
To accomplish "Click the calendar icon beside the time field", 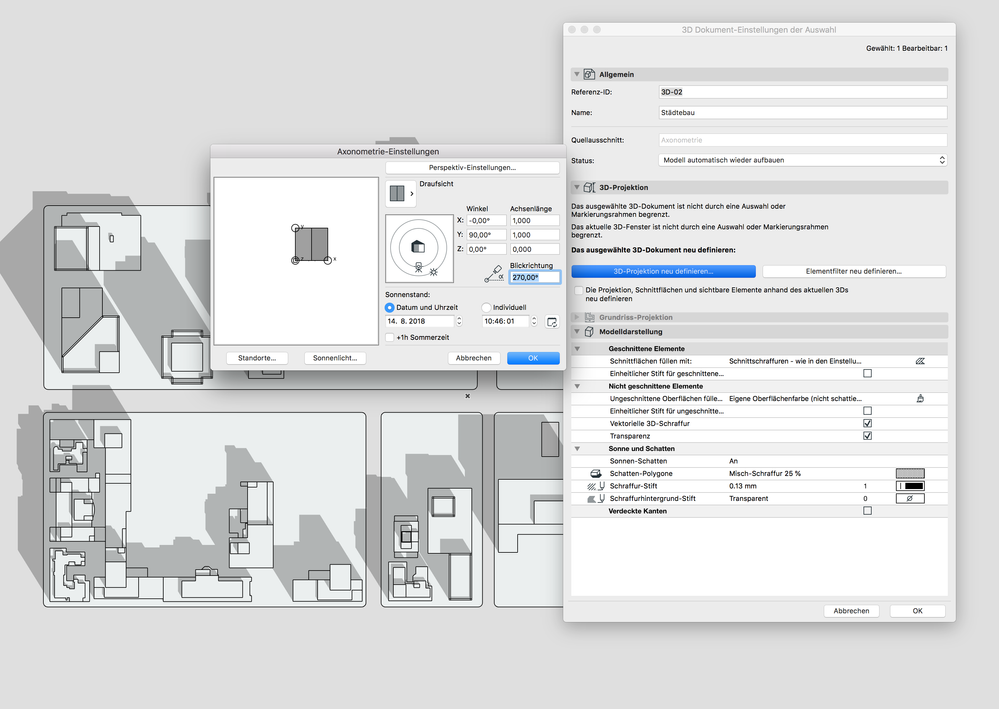I will (x=552, y=322).
